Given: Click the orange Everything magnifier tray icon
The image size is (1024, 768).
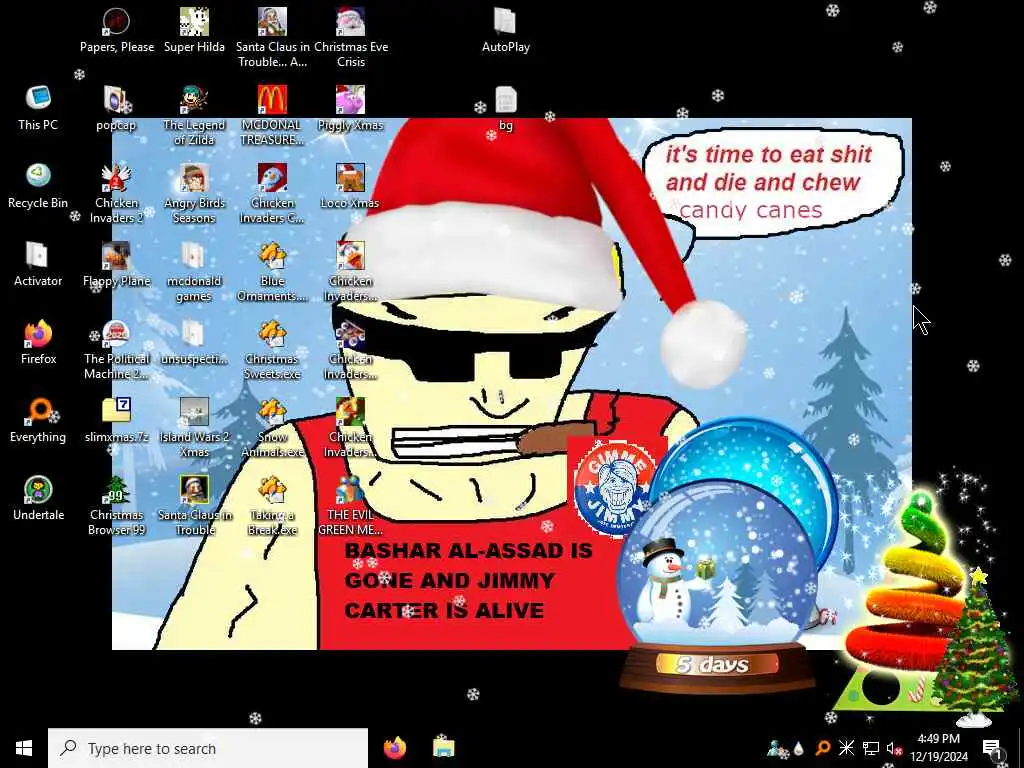Looking at the screenshot, I should (x=822, y=748).
